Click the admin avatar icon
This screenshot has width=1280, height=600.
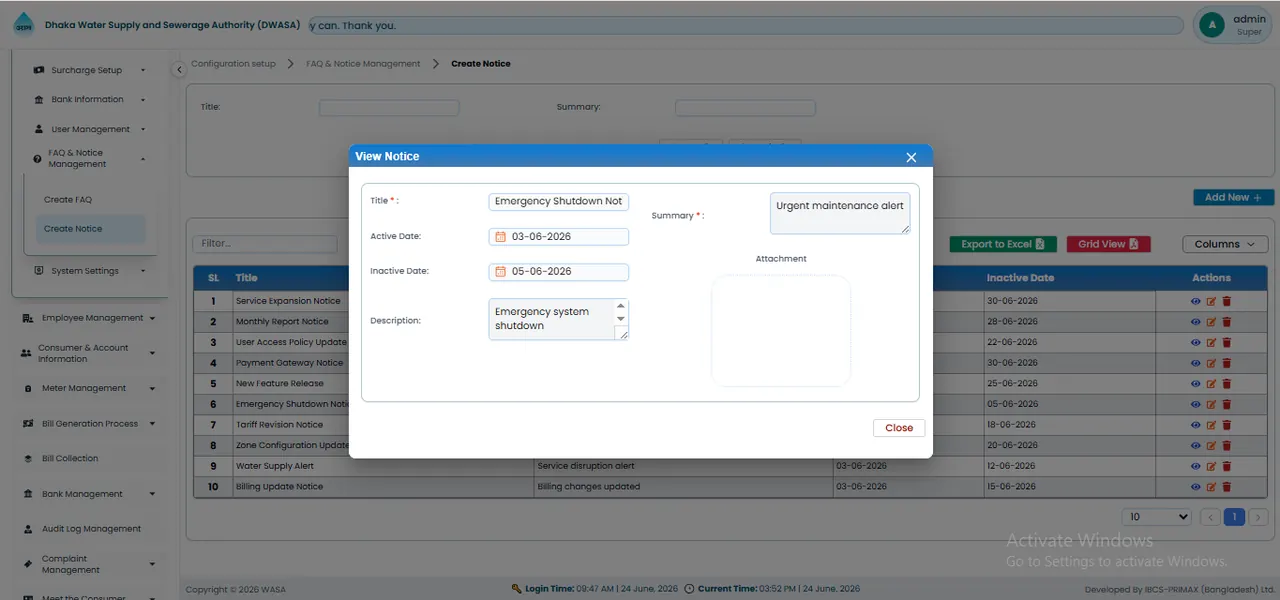[1212, 25]
